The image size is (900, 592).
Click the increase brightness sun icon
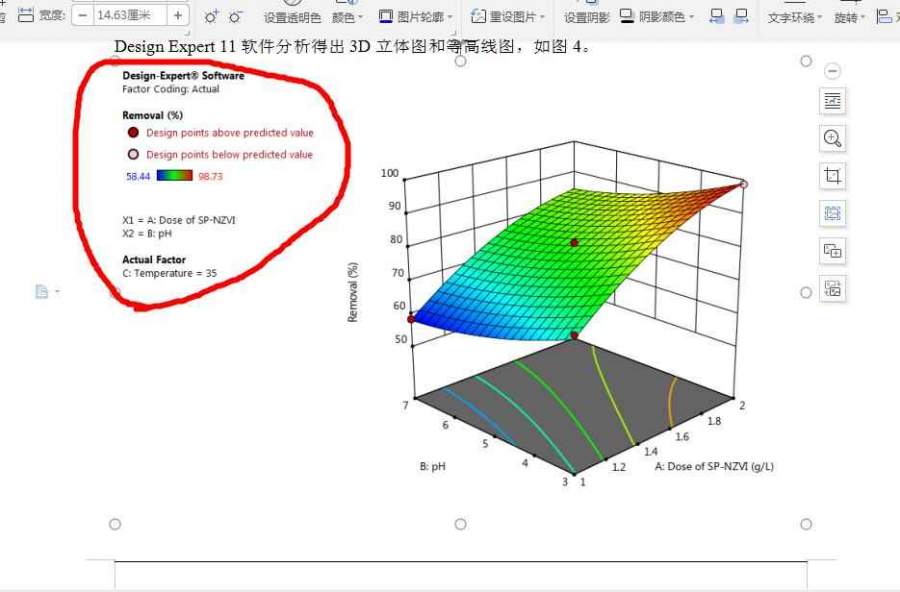pyautogui.click(x=211, y=17)
